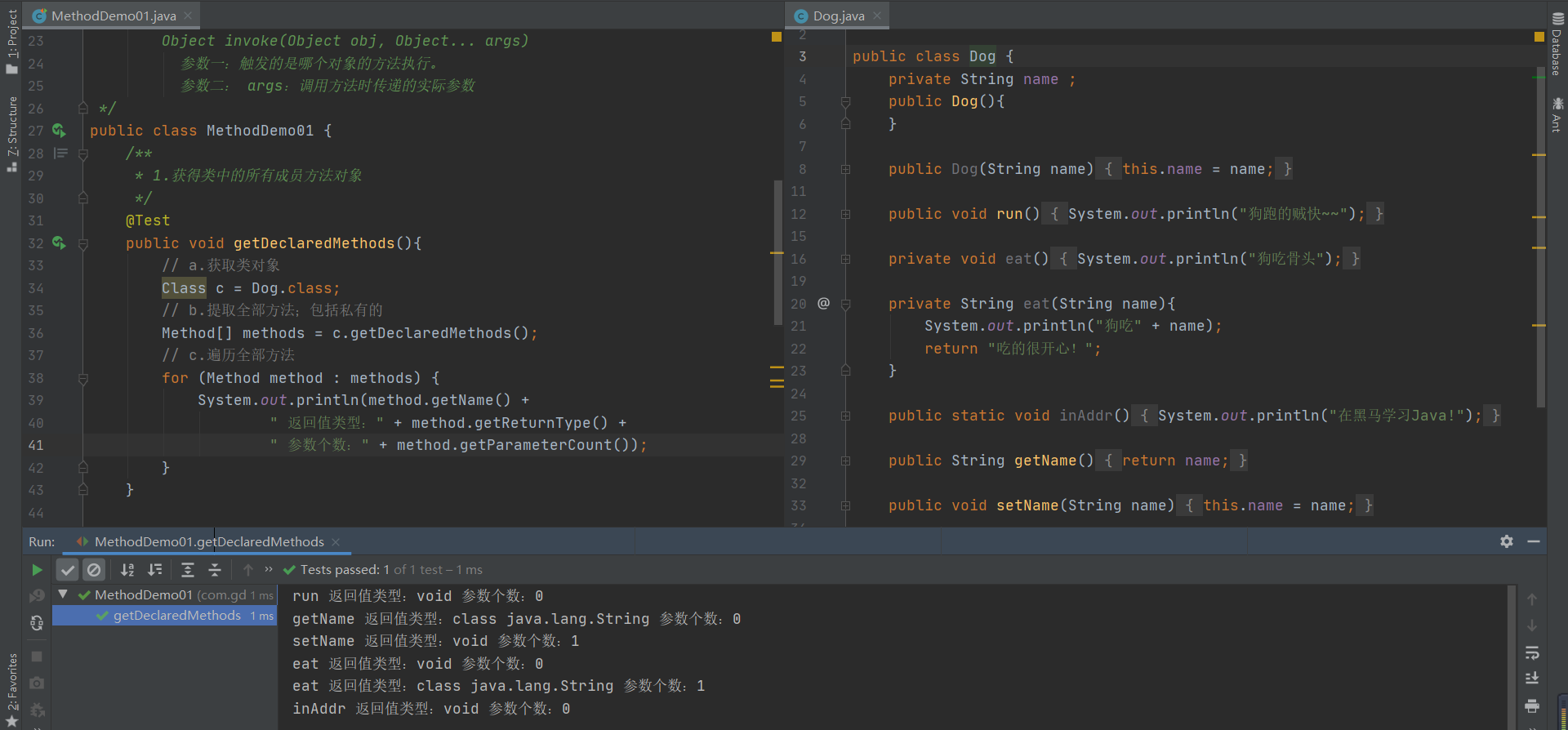Sort test results by duration
This screenshot has width=1568, height=730.
pos(154,570)
